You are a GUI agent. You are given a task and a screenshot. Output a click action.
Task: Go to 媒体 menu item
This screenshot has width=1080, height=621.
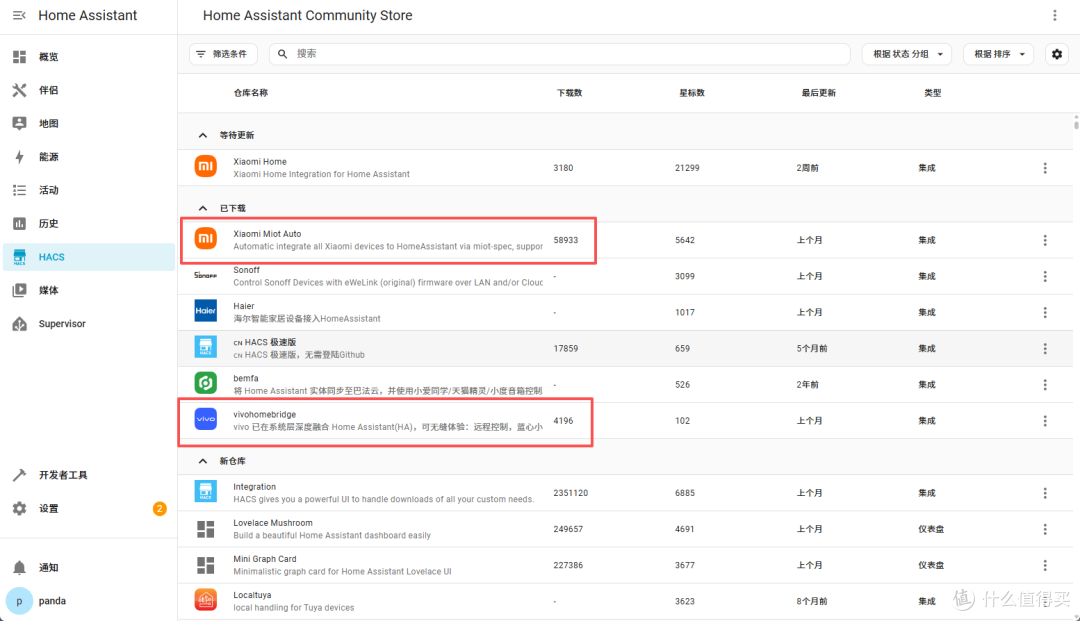pos(89,291)
